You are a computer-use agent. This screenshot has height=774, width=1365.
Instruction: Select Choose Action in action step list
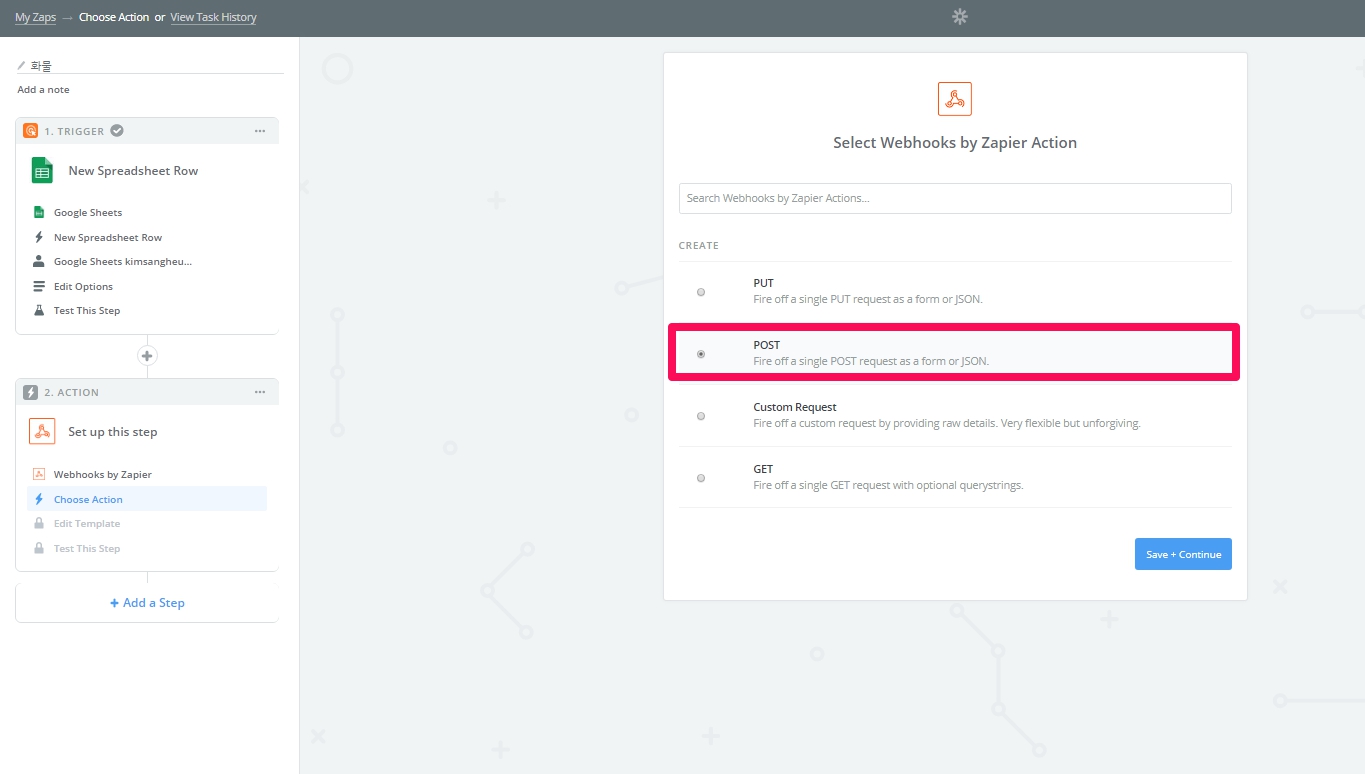click(x=88, y=500)
